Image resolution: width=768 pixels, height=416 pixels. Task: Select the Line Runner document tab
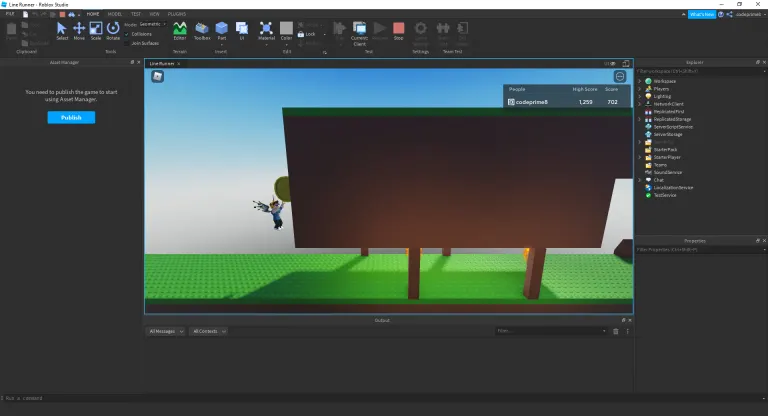162,64
